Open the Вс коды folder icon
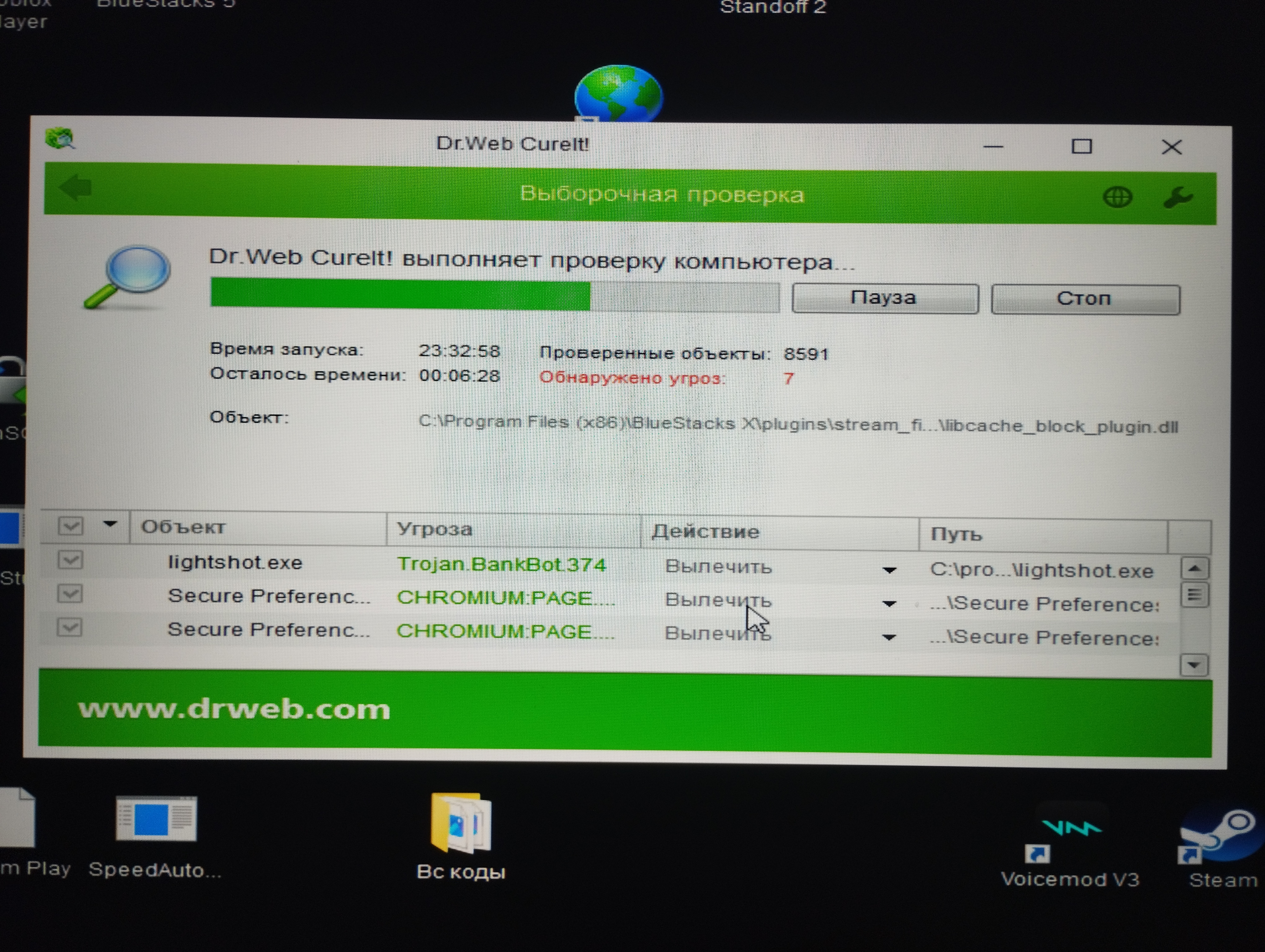1265x952 pixels. [x=461, y=836]
